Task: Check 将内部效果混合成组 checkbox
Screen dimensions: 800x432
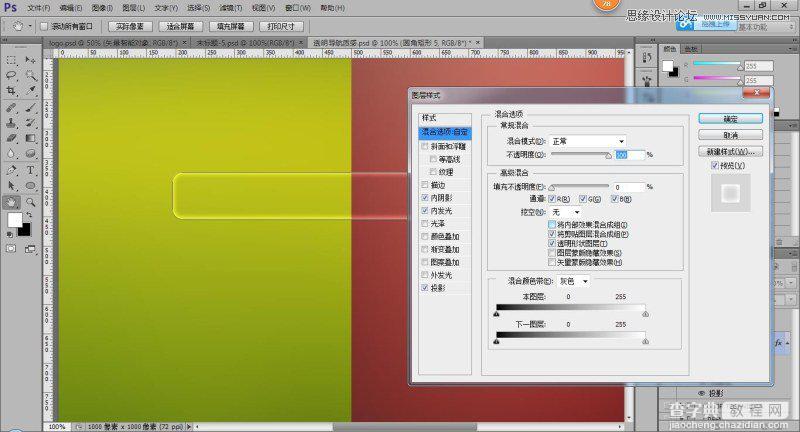Action: coord(552,224)
